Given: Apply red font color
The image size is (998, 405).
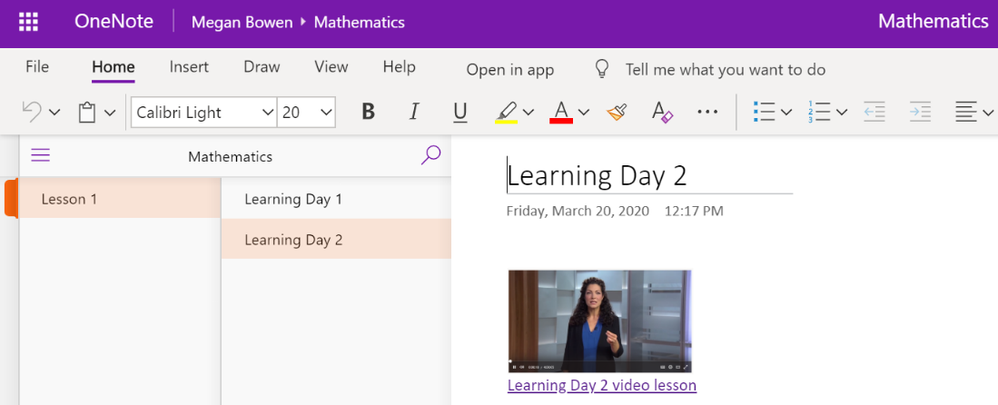Looking at the screenshot, I should point(561,113).
